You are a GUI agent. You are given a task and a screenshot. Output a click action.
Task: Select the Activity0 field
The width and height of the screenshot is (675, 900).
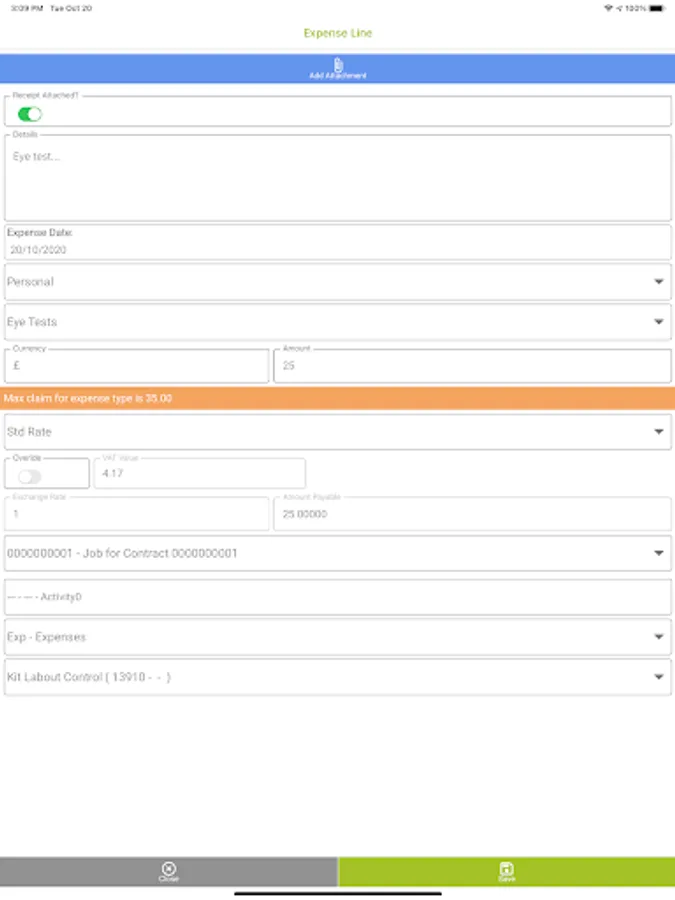337,597
